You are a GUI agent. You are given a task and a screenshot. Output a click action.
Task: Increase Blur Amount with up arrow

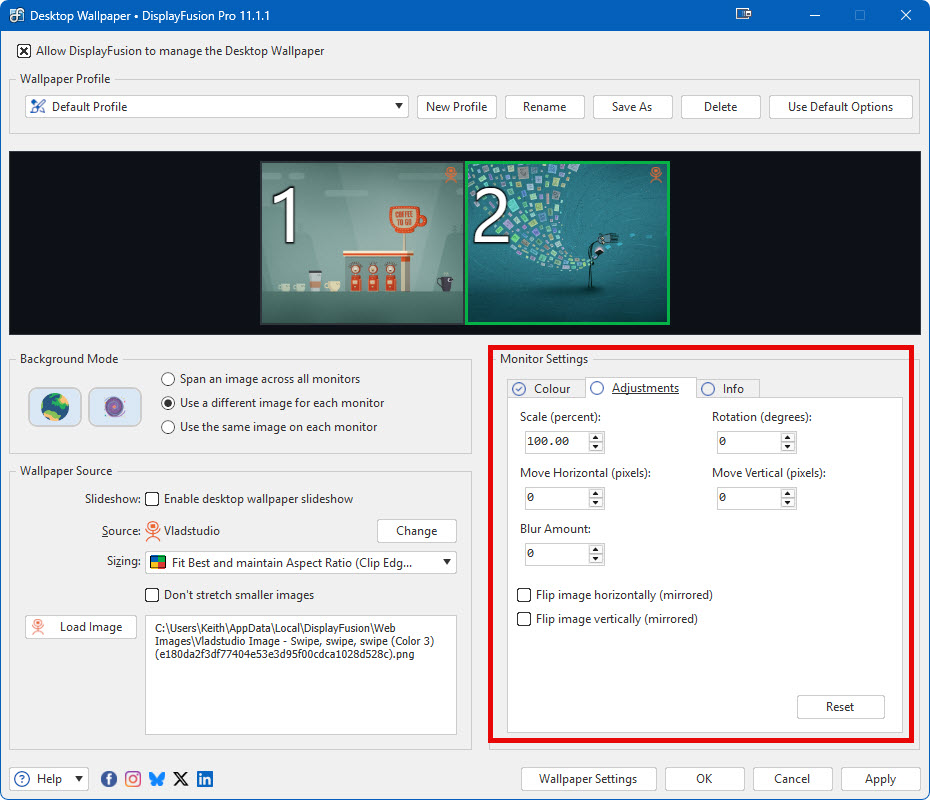(596, 548)
